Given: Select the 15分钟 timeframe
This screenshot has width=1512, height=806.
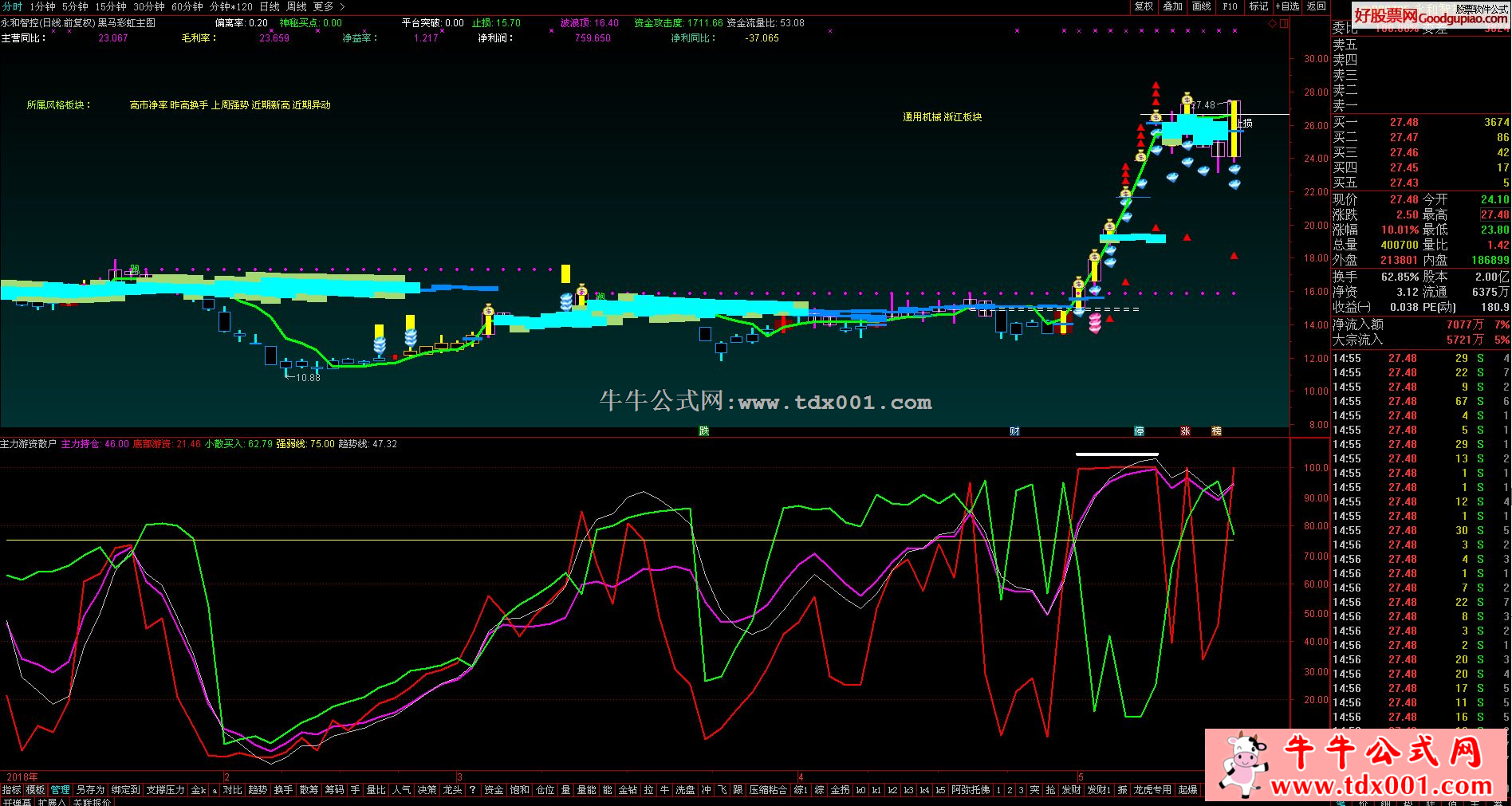Looking at the screenshot, I should [x=111, y=6].
